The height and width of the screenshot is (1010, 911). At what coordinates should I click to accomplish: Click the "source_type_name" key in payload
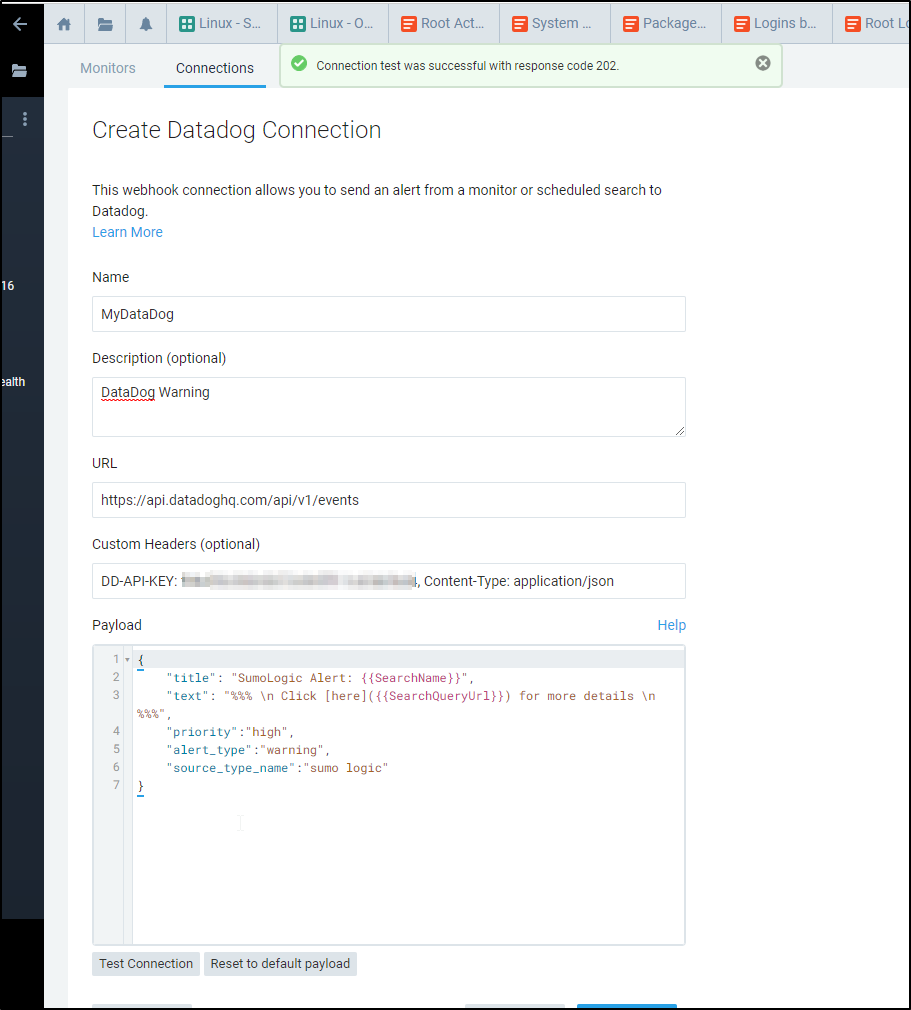[x=231, y=768]
